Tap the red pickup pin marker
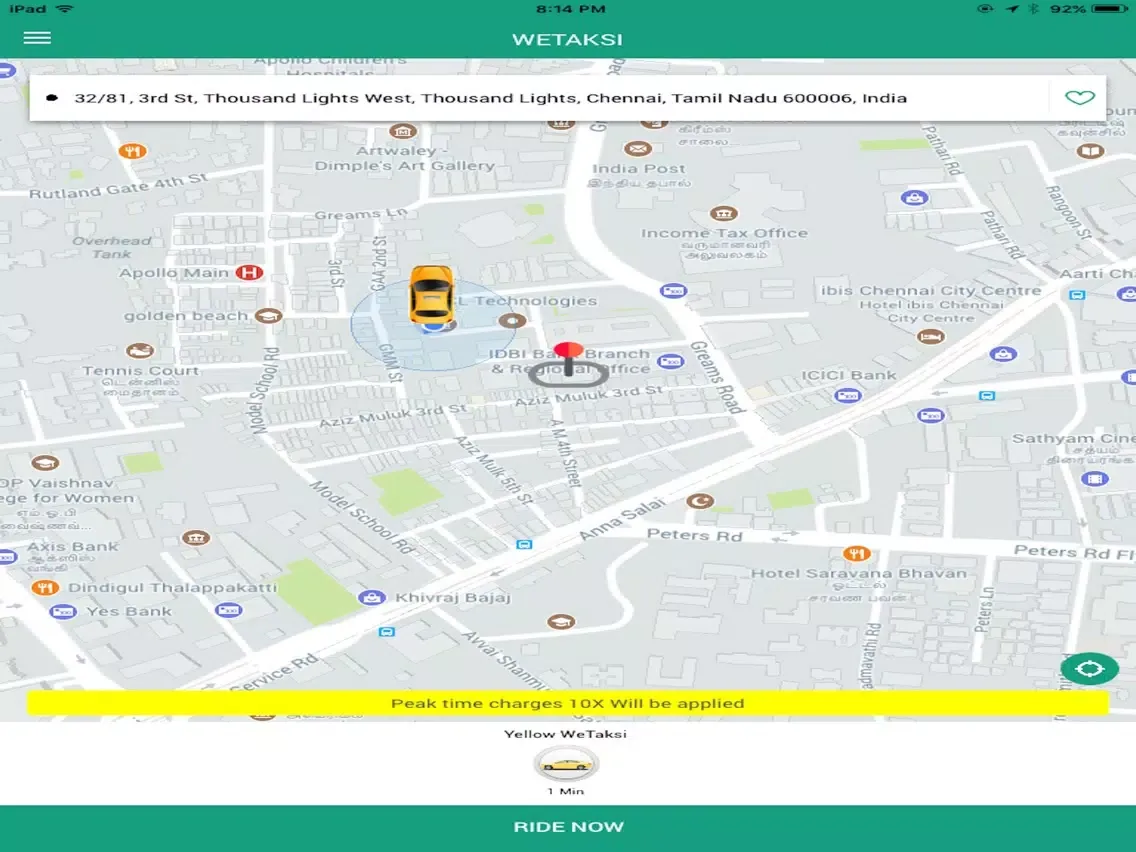This screenshot has height=852, width=1136. [x=569, y=363]
